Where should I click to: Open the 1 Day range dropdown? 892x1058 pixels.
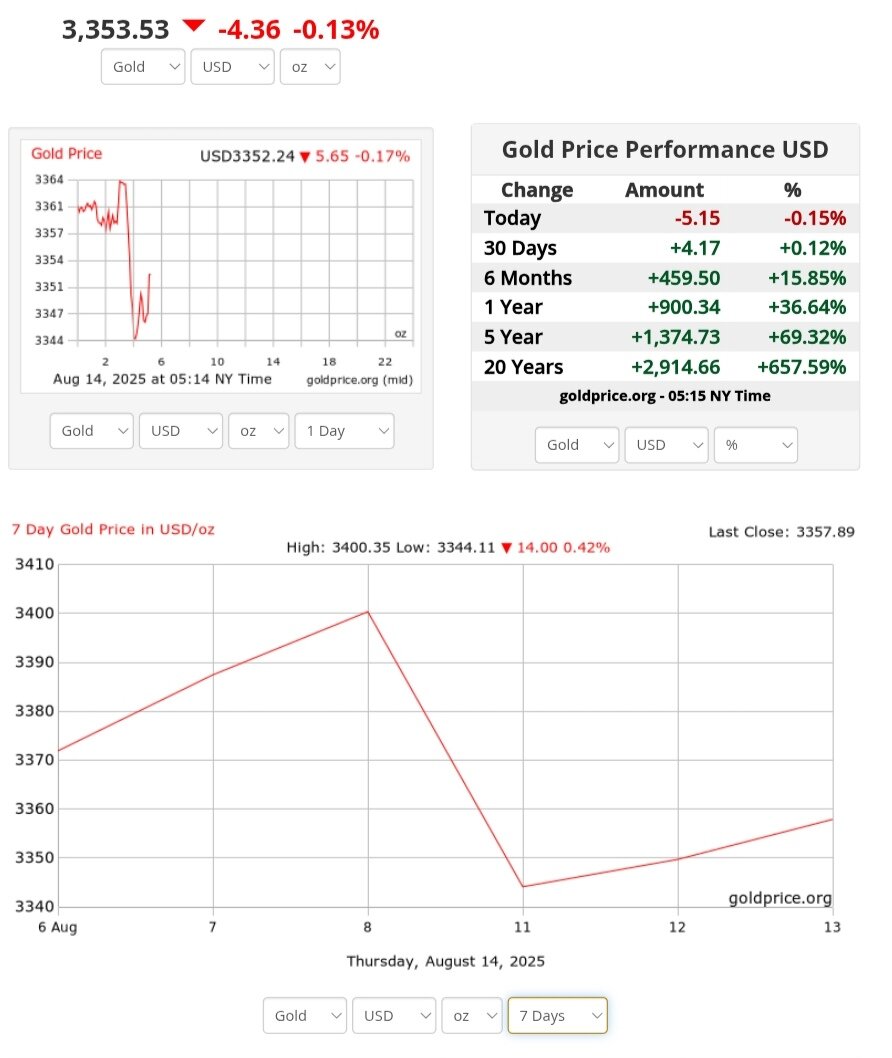tap(344, 431)
